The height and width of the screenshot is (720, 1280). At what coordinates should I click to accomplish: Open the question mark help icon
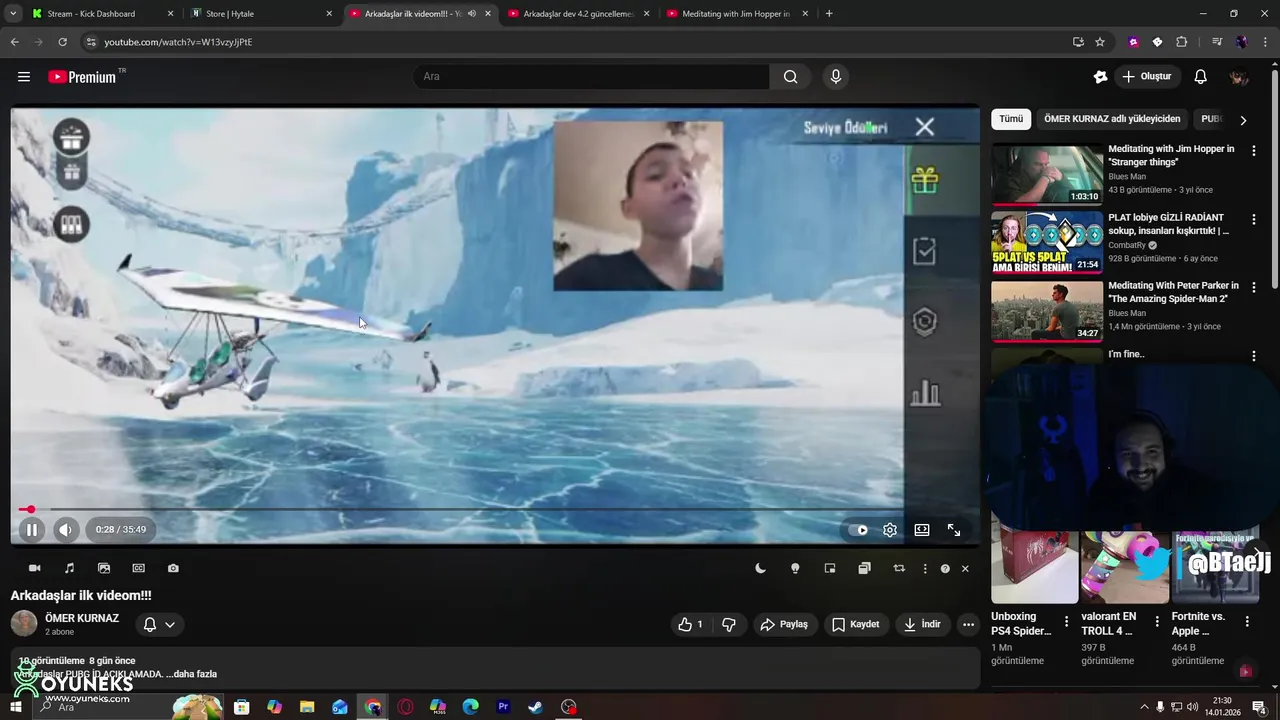(945, 568)
